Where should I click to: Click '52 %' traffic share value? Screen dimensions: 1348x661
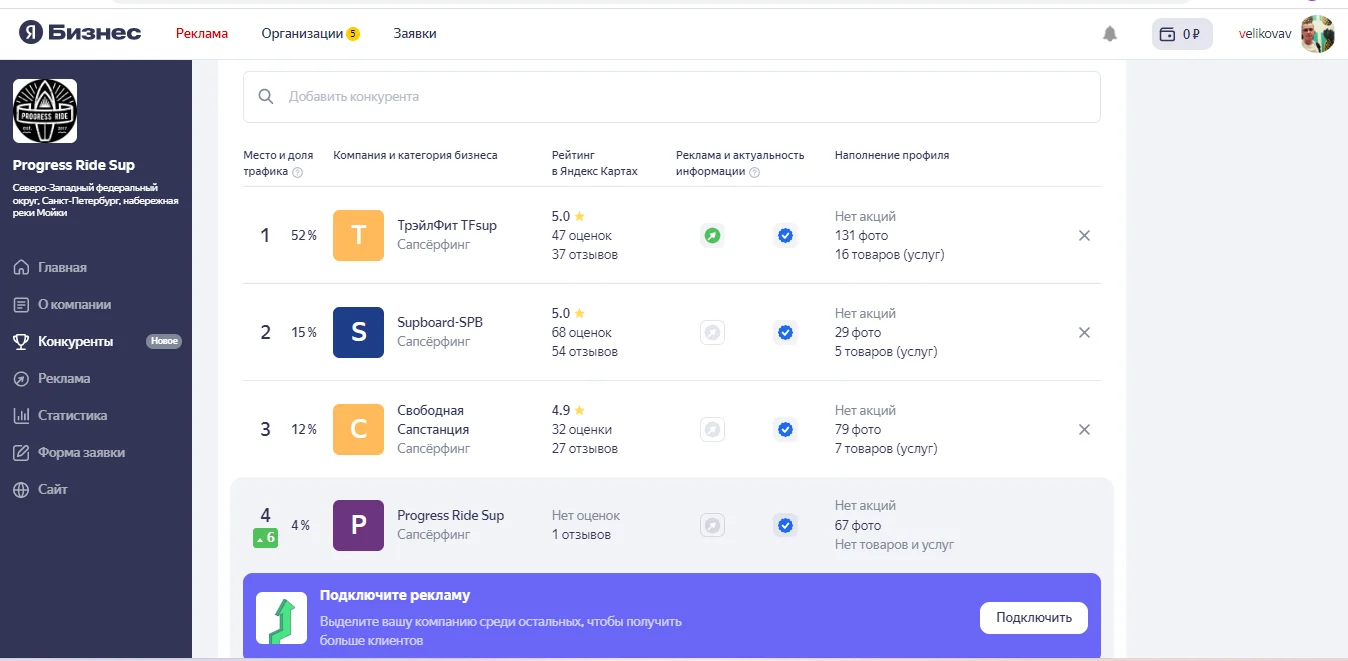pos(304,236)
